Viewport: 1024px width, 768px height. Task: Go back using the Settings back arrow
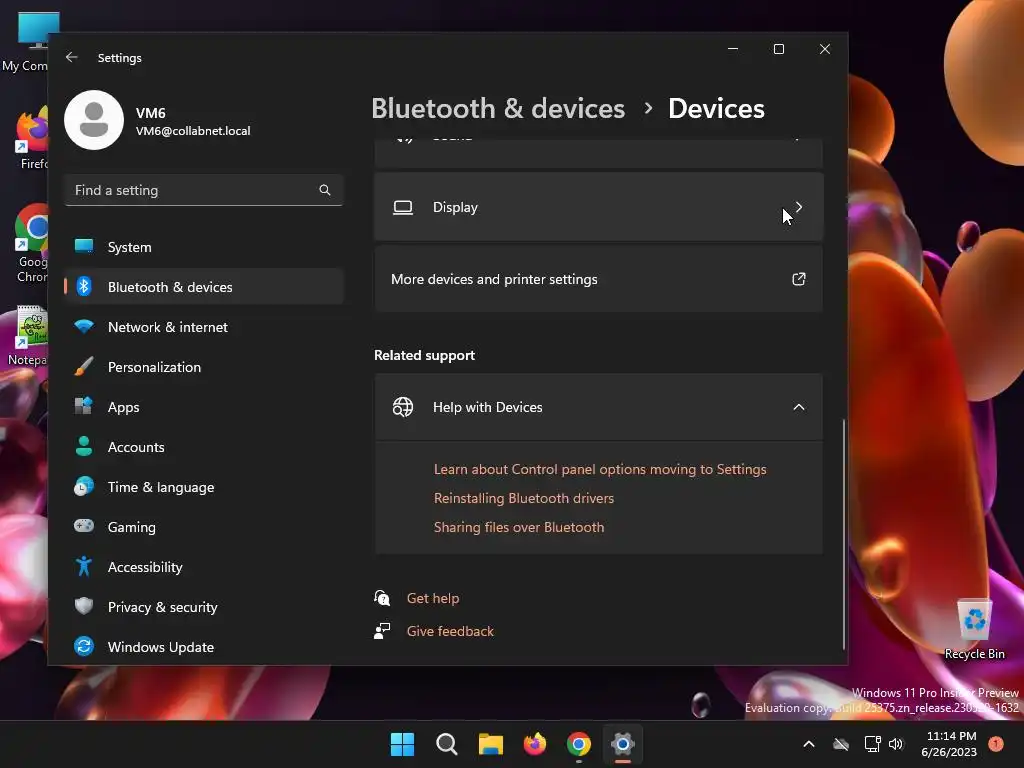72,57
